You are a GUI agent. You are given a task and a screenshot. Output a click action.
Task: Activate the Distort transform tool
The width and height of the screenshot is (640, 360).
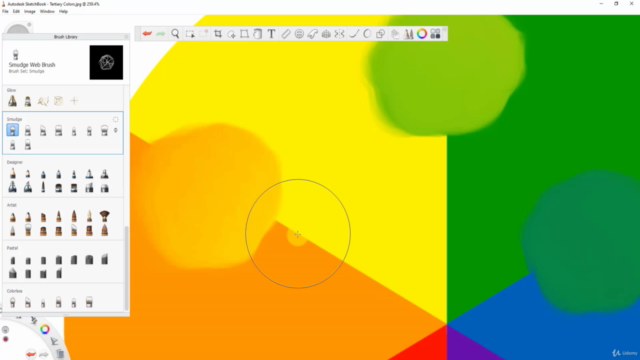pos(244,34)
